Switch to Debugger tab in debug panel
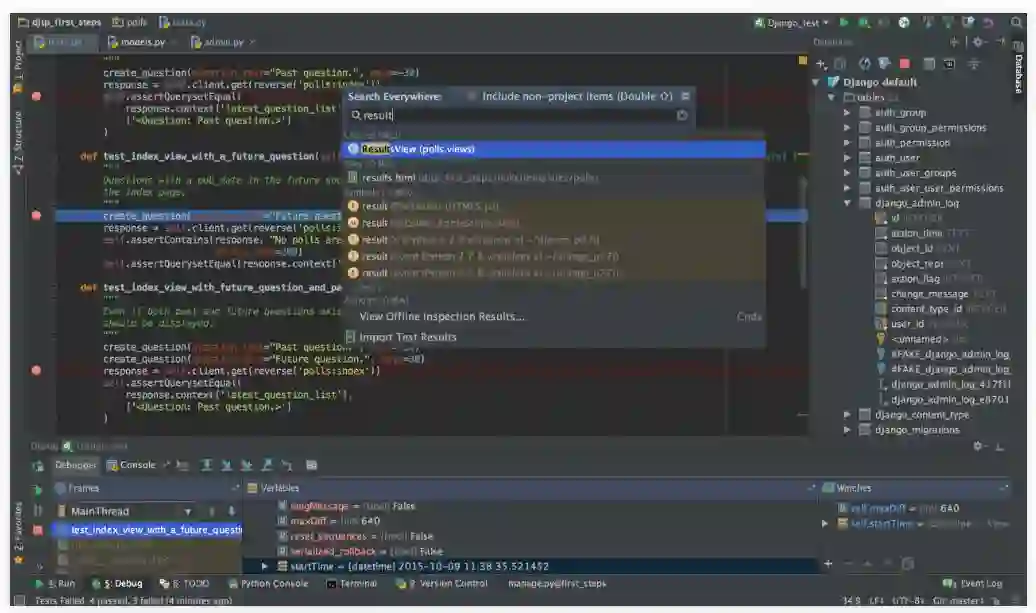This screenshot has height=613, width=1036. tap(76, 465)
